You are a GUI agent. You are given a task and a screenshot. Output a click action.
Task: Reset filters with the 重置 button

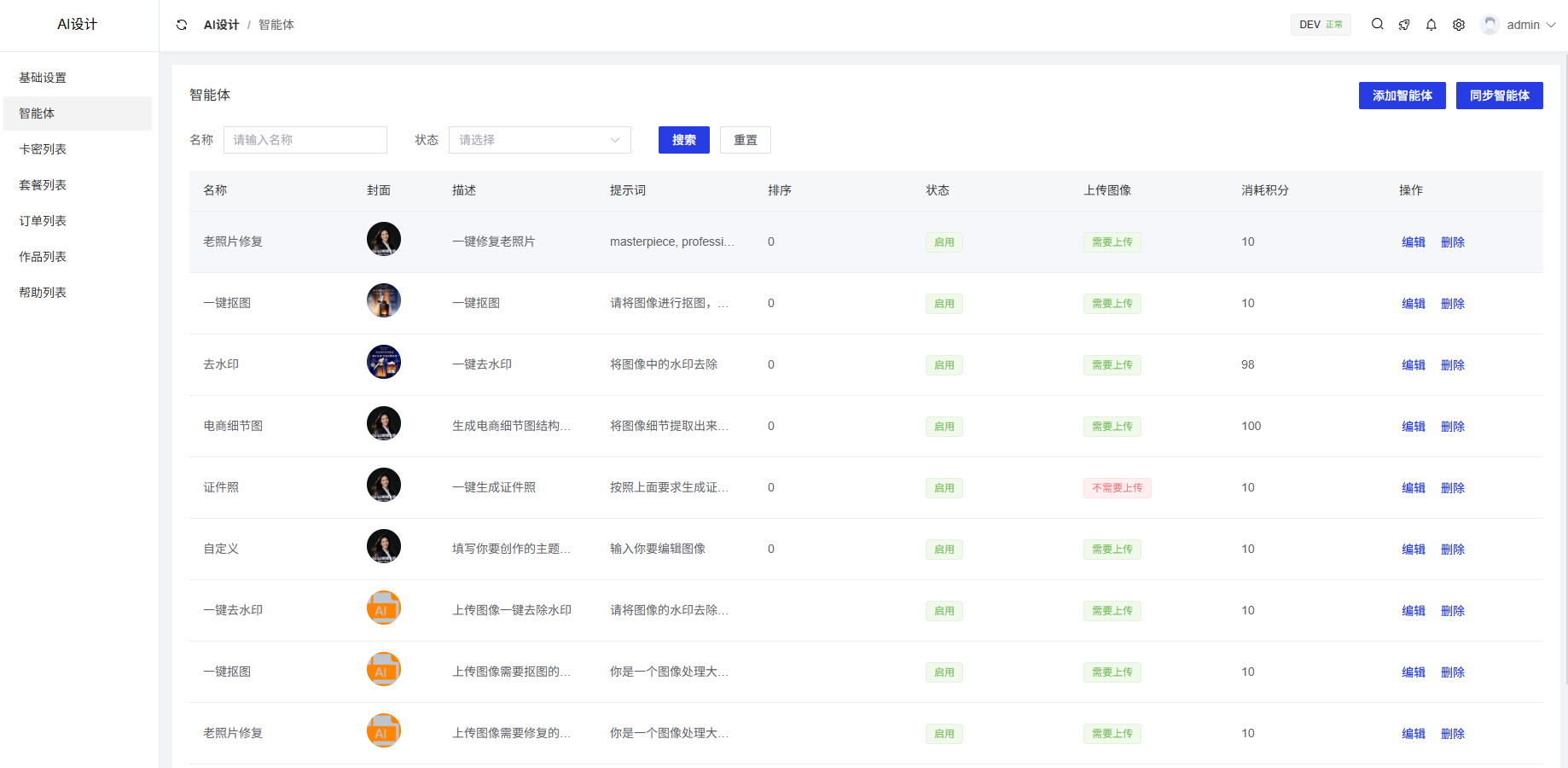pos(745,140)
